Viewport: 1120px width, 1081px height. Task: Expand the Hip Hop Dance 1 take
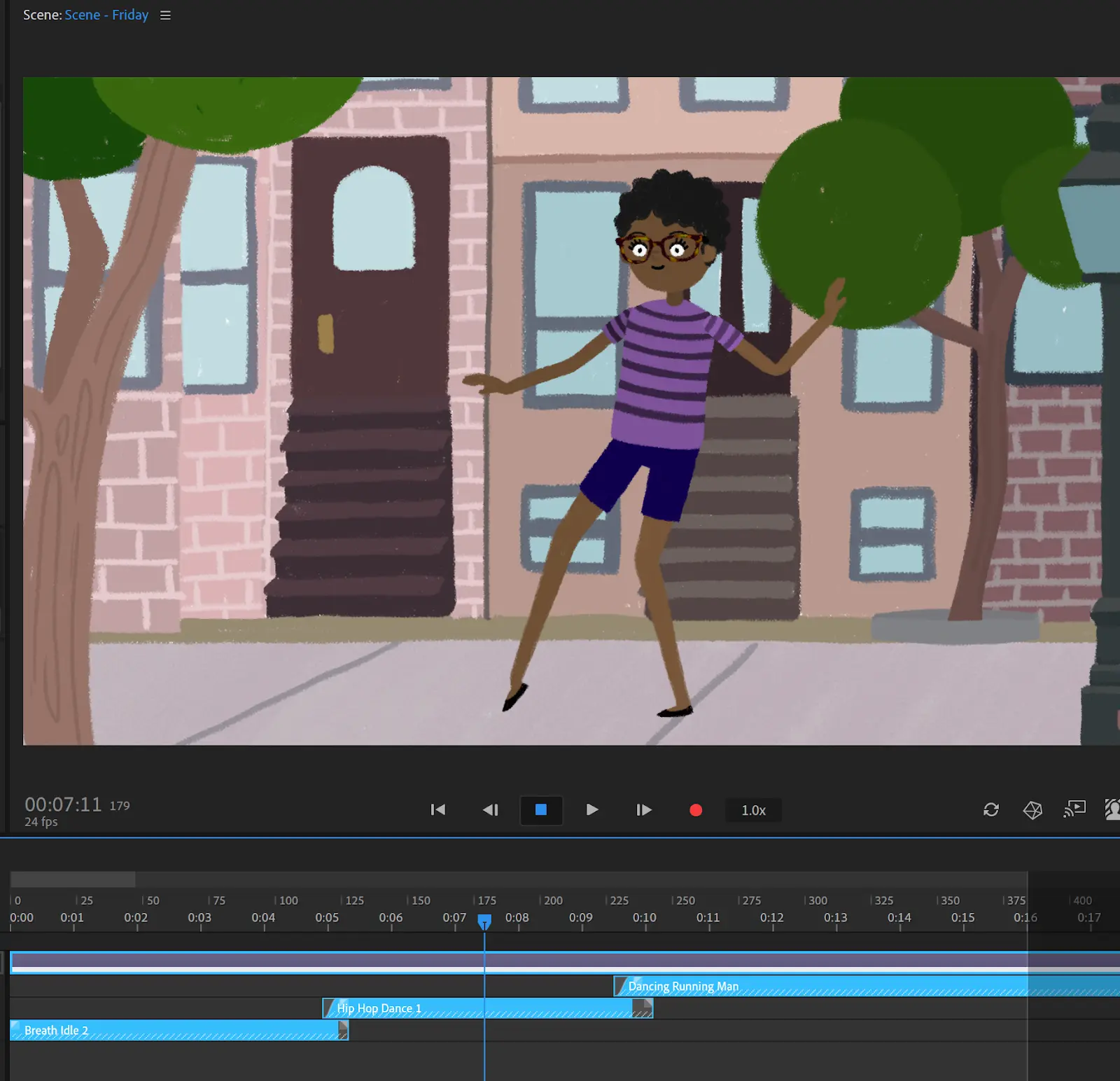click(329, 1008)
